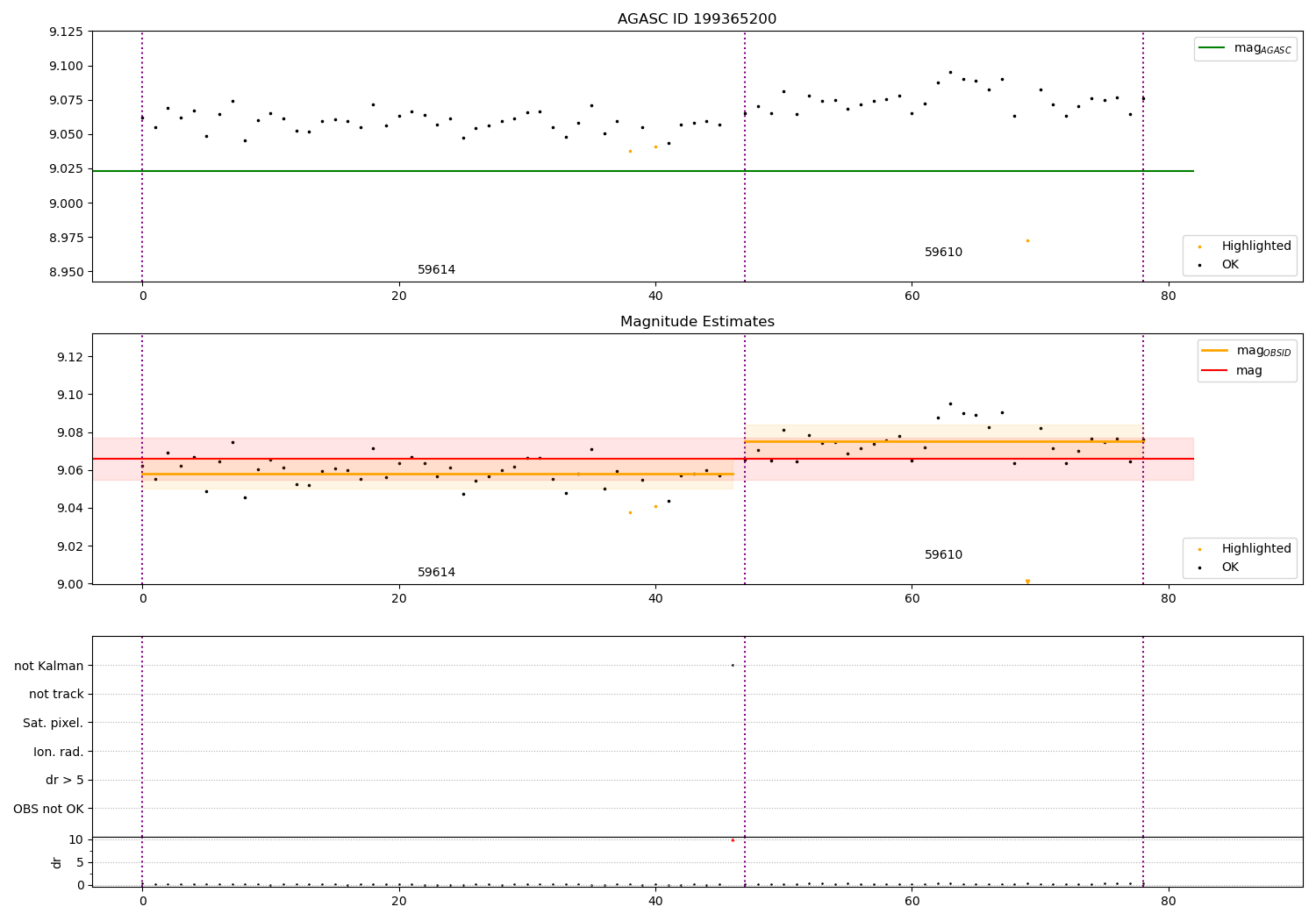Click x-axis tick label 80 in the bottom plot

coord(1168,902)
